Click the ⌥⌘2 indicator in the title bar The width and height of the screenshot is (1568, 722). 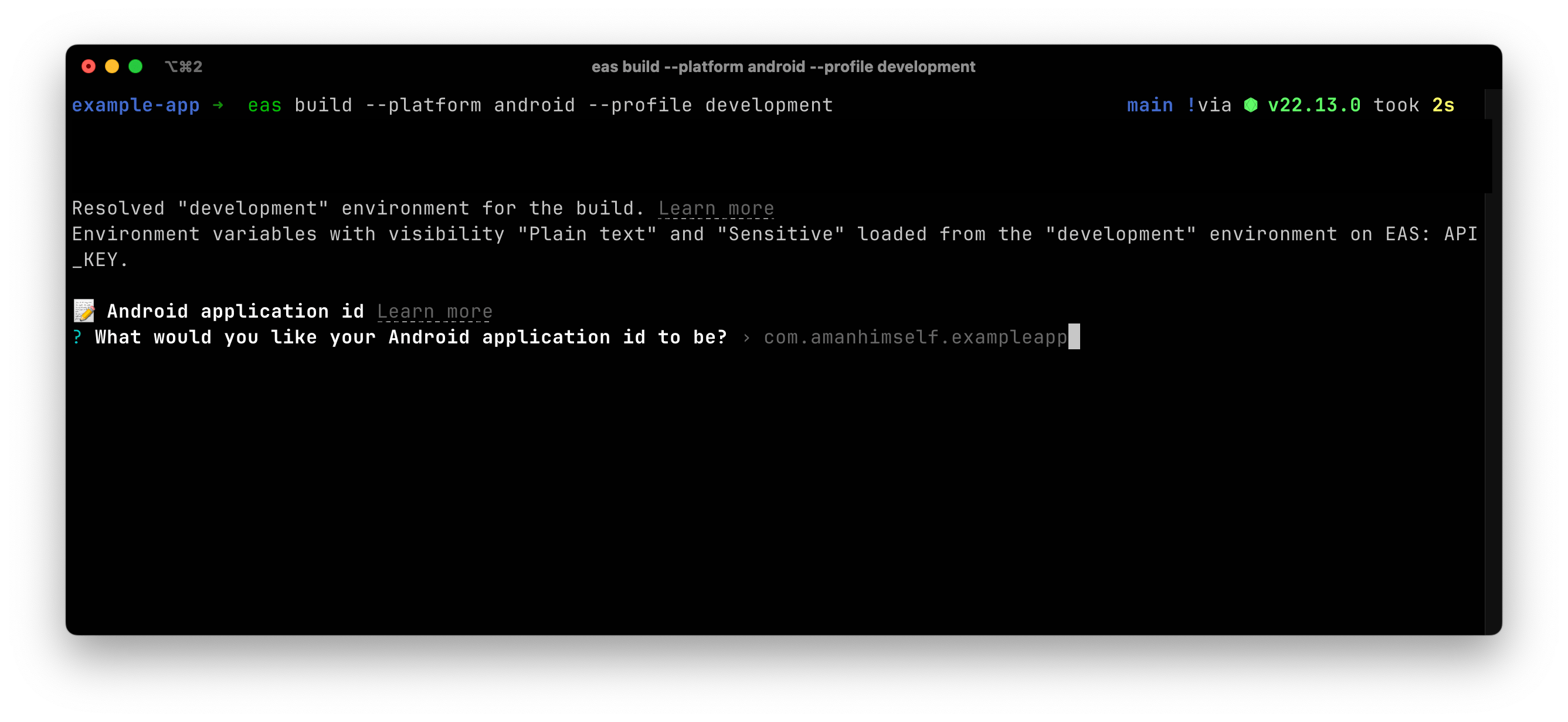click(183, 66)
